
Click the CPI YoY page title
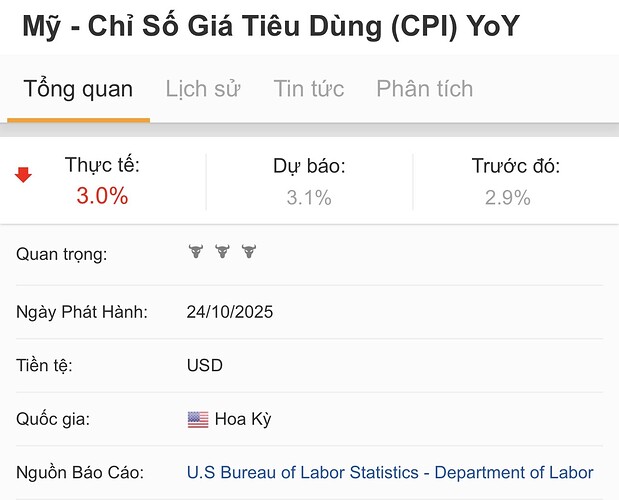(270, 25)
